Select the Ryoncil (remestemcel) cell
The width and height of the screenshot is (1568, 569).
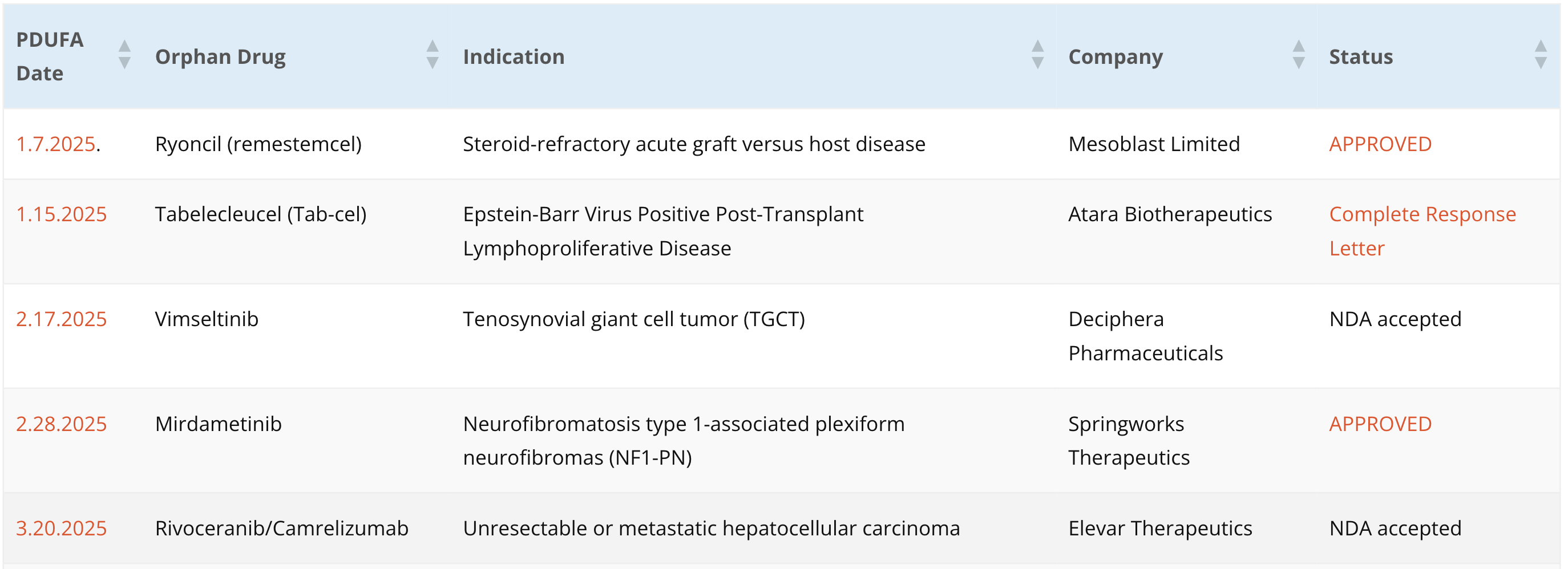click(x=258, y=144)
